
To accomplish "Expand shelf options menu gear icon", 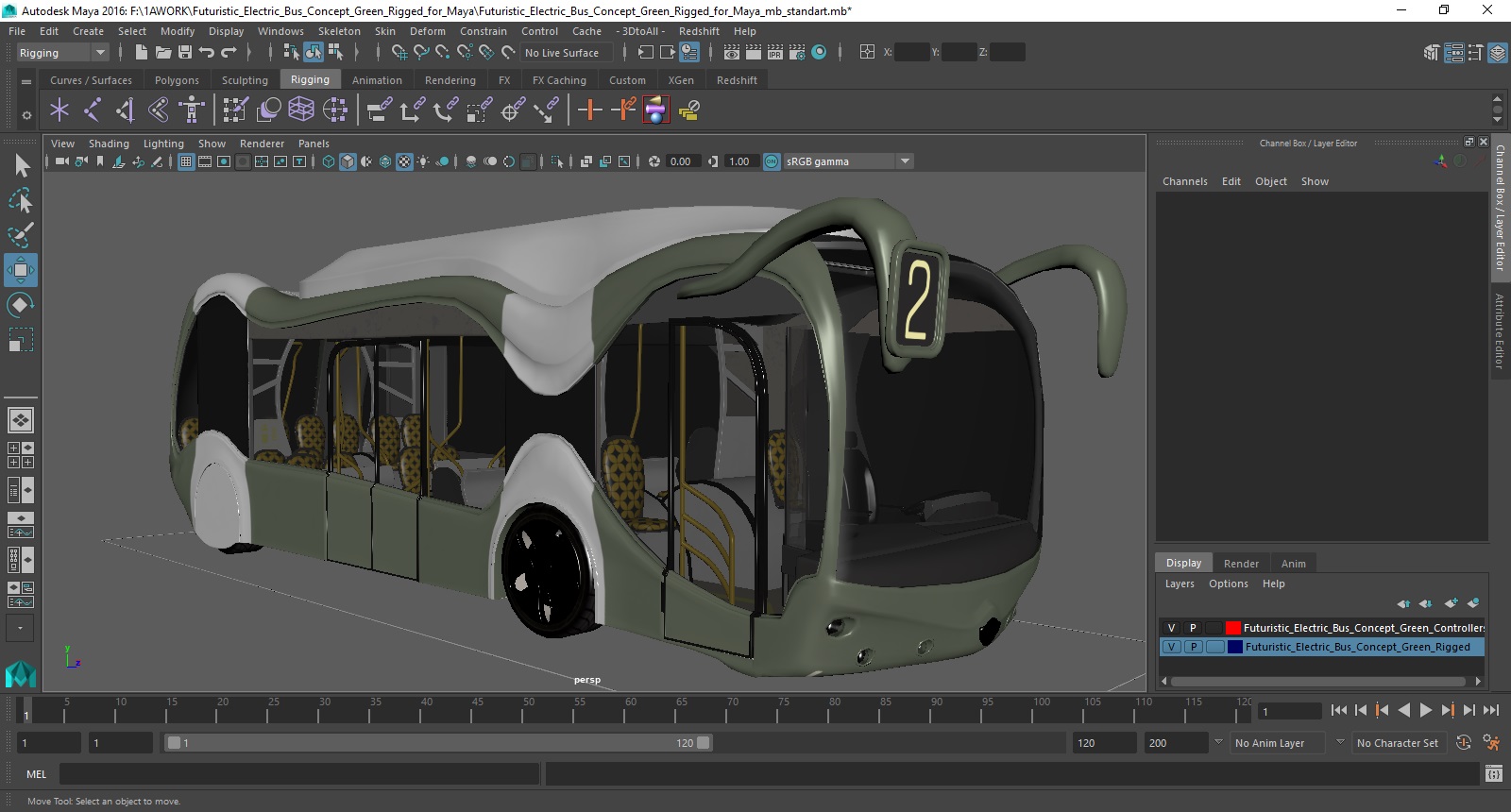I will [x=26, y=115].
